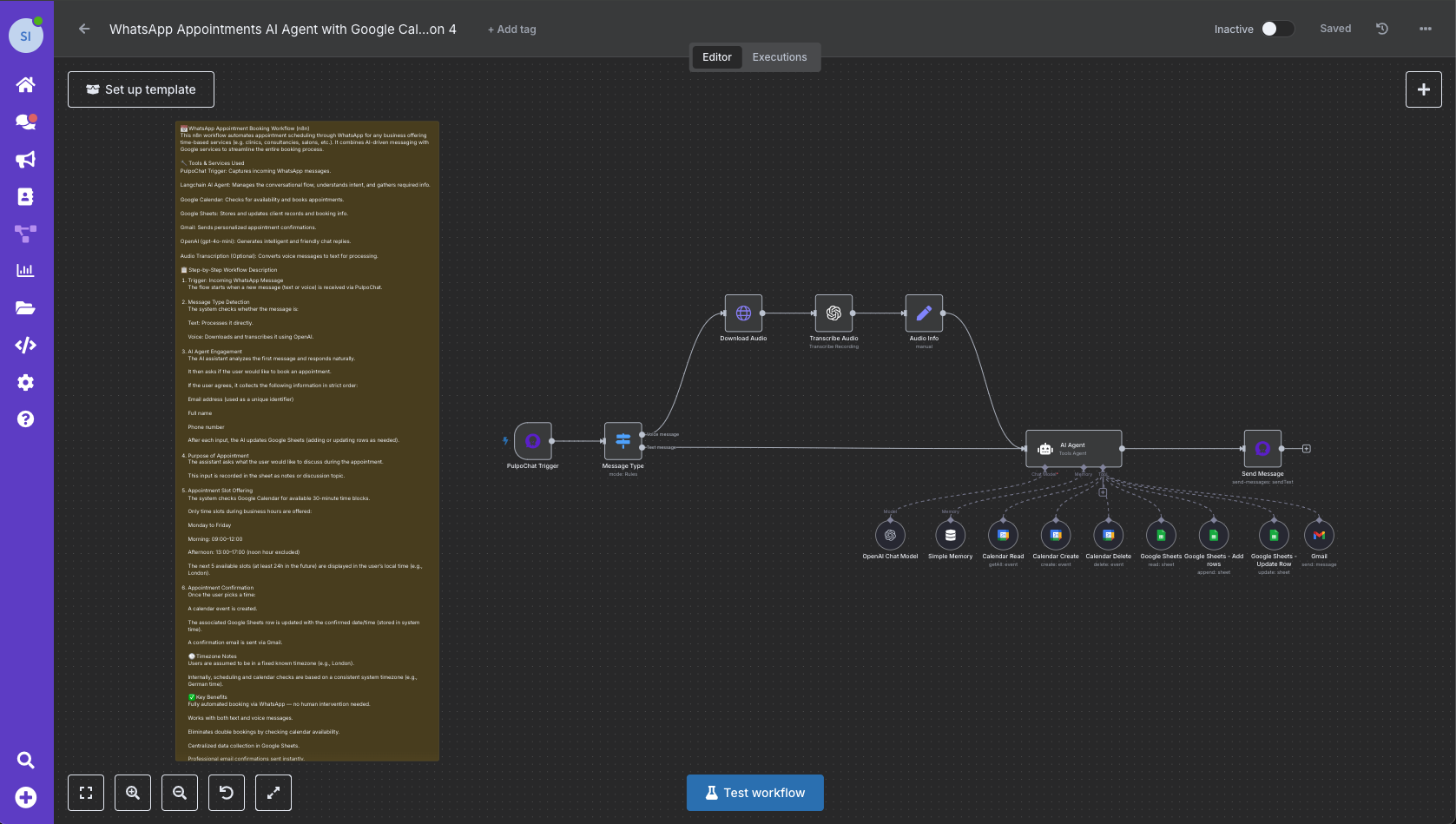
Task: Open the settings gear icon in sidebar
Action: (26, 383)
